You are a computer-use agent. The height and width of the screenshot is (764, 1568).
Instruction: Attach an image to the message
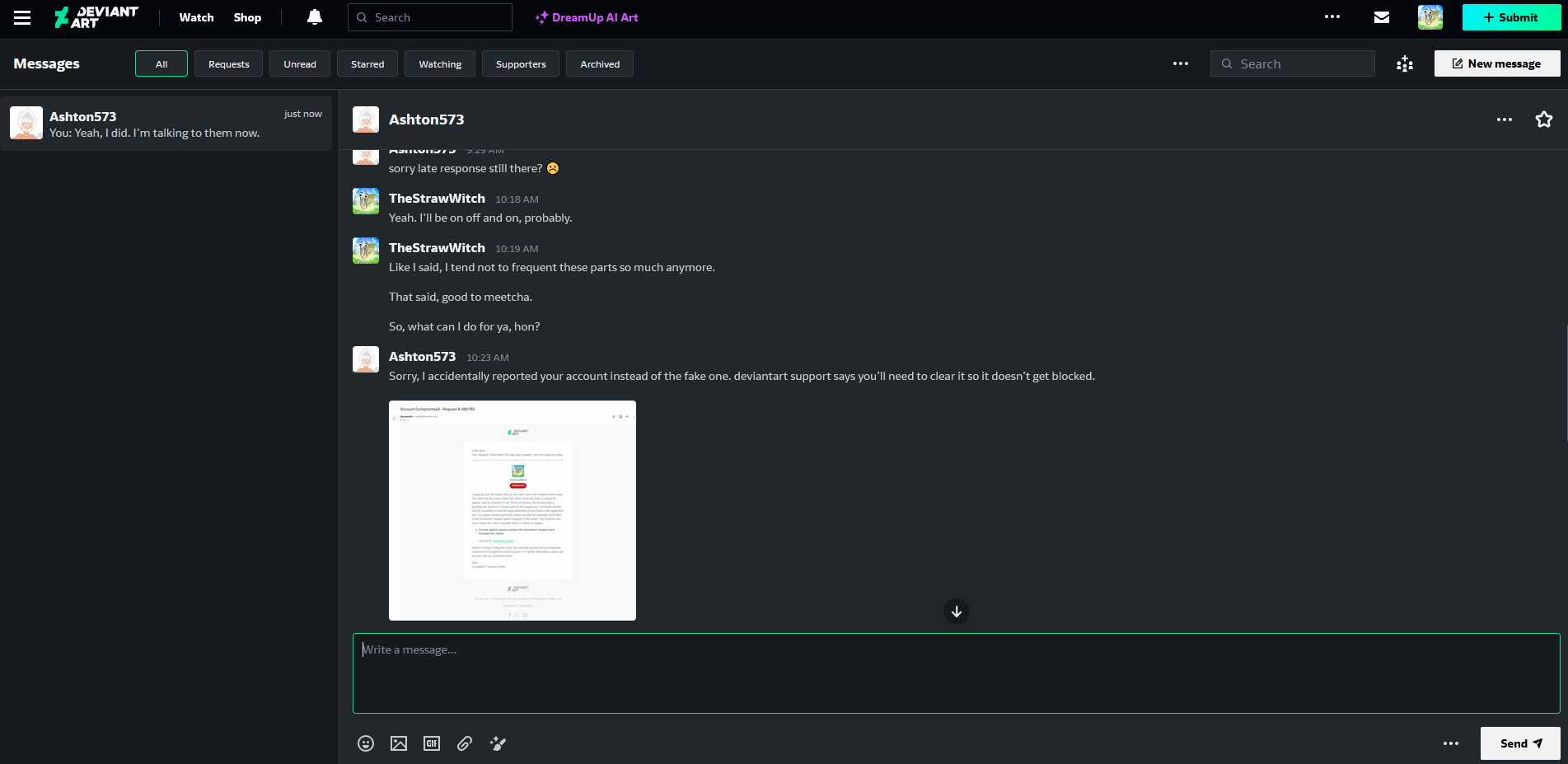tap(399, 743)
